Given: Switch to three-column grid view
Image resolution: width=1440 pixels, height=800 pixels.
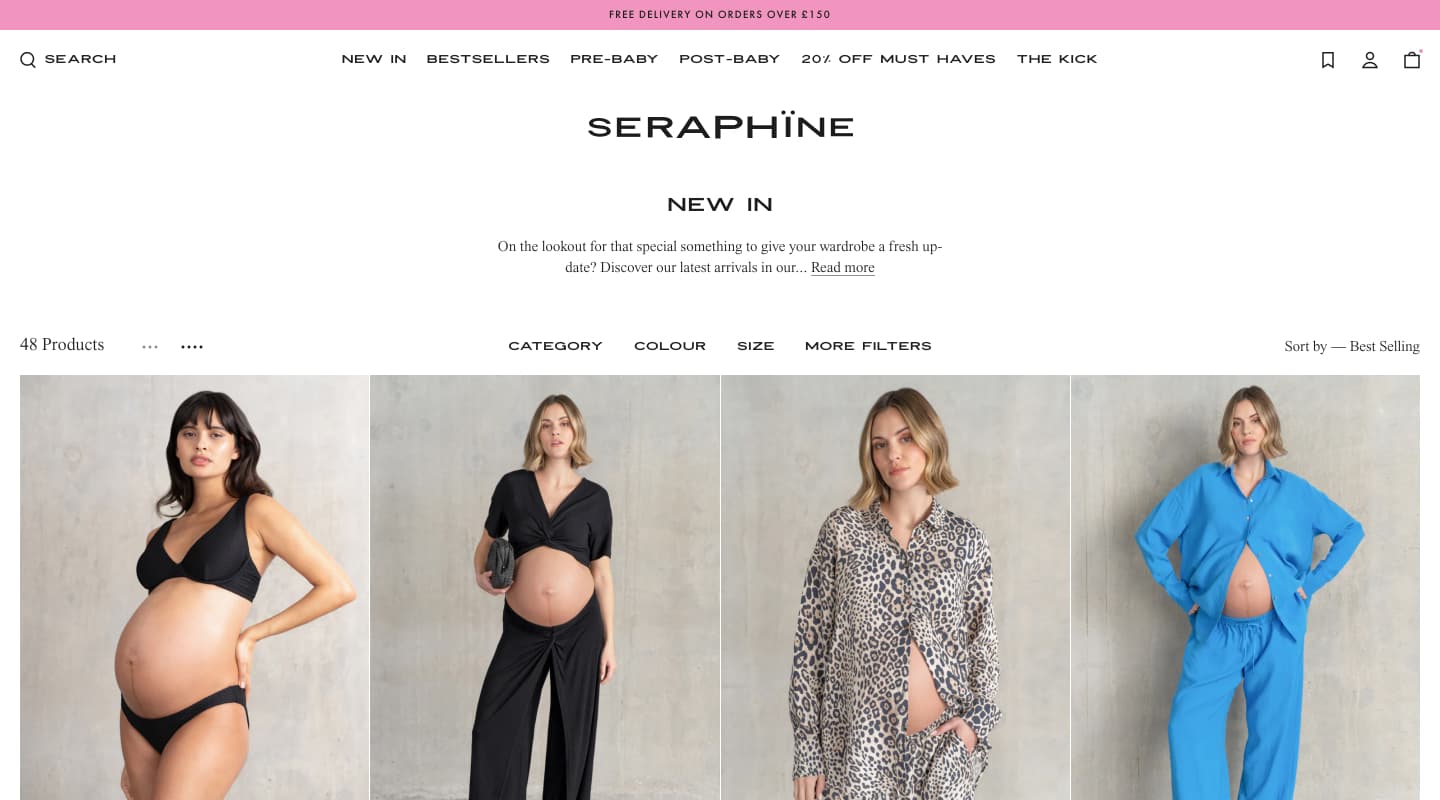Looking at the screenshot, I should pos(150,347).
